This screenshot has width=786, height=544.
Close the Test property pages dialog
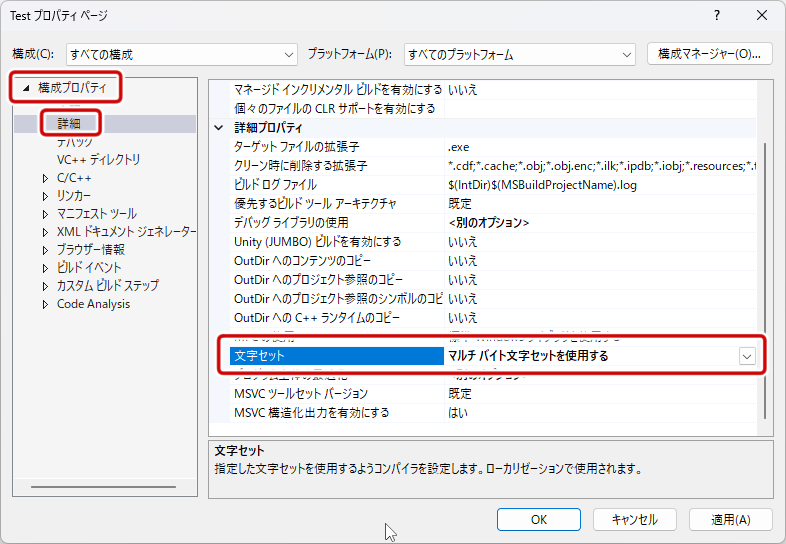[x=762, y=16]
